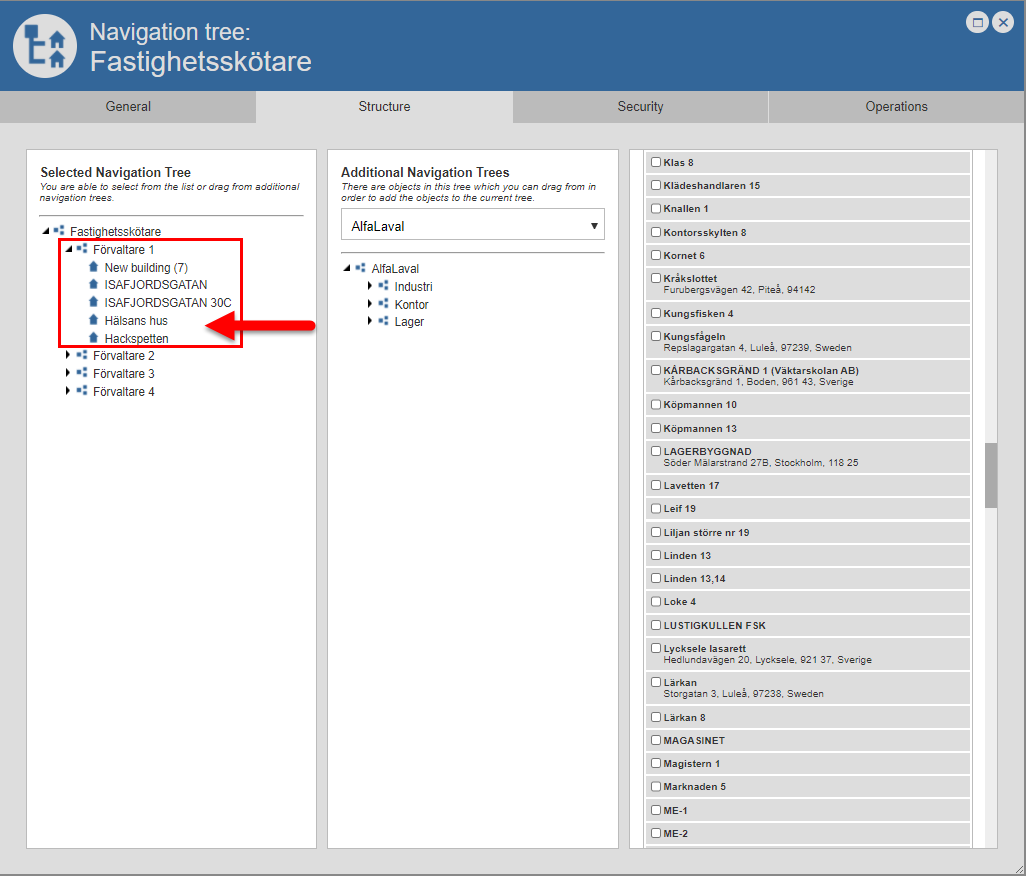Select Hackspetten tree item
1026x876 pixels.
click(136, 338)
